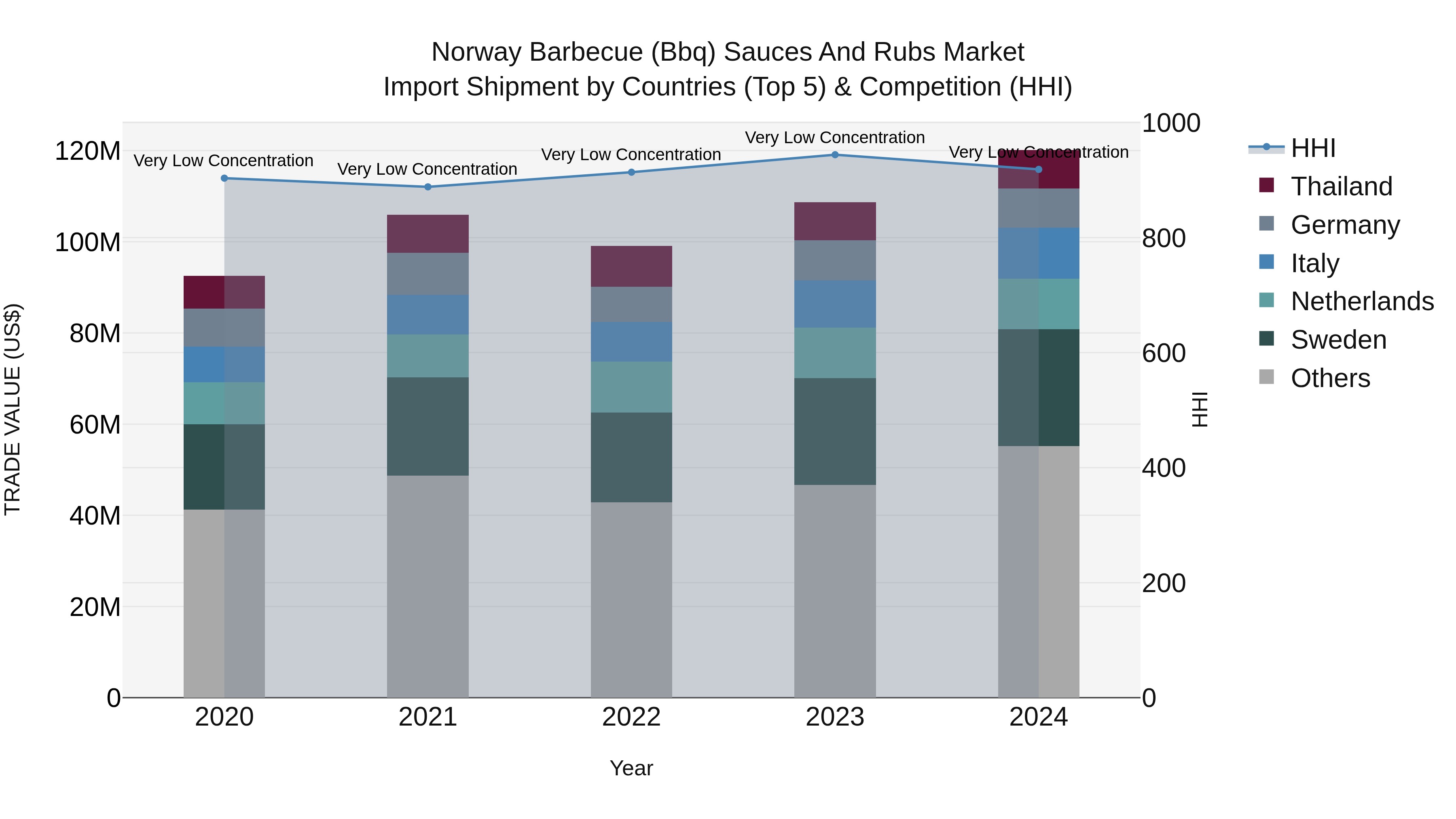Image resolution: width=1456 pixels, height=819 pixels.
Task: Click the 2022 Thailand bar segment
Action: point(631,266)
